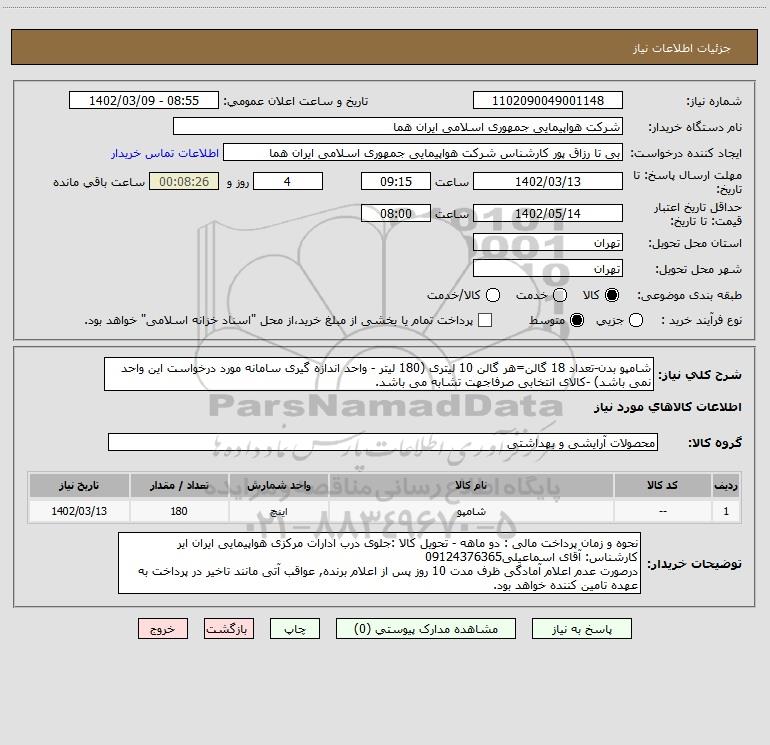Click the اطلاعات کالاهای مورد نیاز heading
Image resolution: width=770 pixels, height=745 pixels.
668,407
